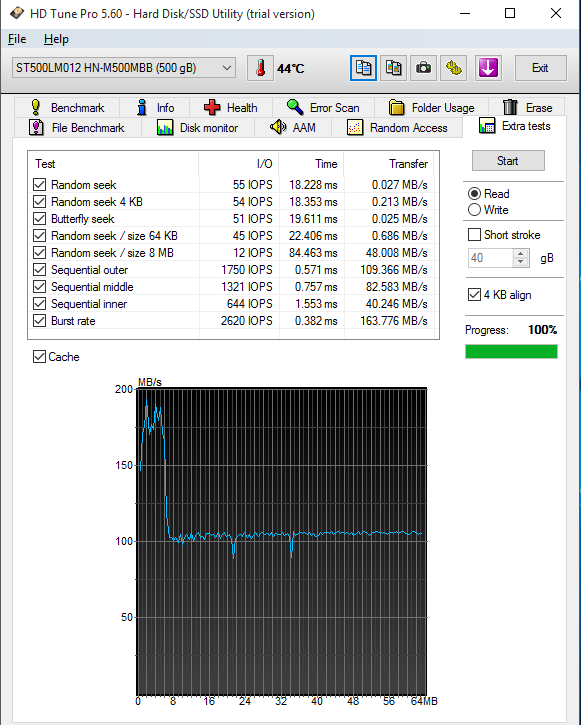Open the Benchmark tab
This screenshot has width=581, height=725.
[x=67, y=108]
